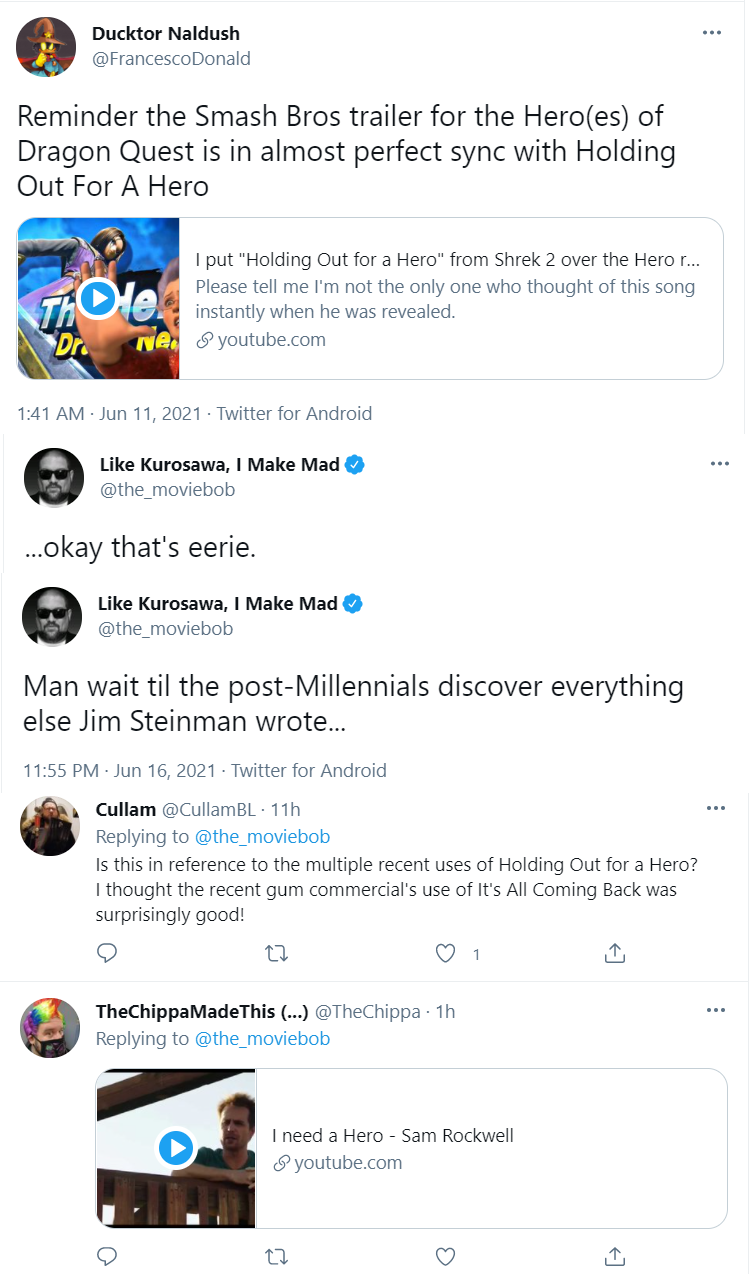Reply to Cullam's tweet

tap(107, 953)
